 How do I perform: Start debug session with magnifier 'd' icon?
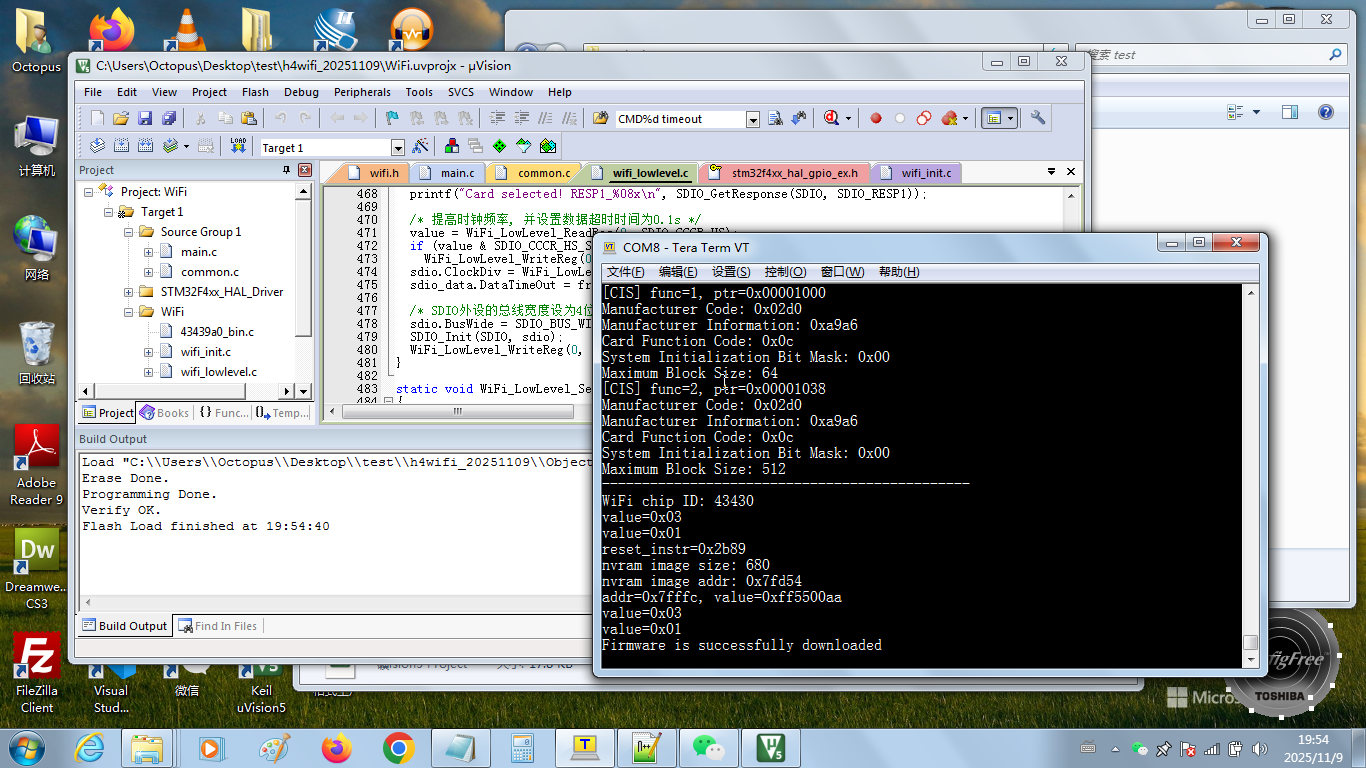click(x=831, y=118)
